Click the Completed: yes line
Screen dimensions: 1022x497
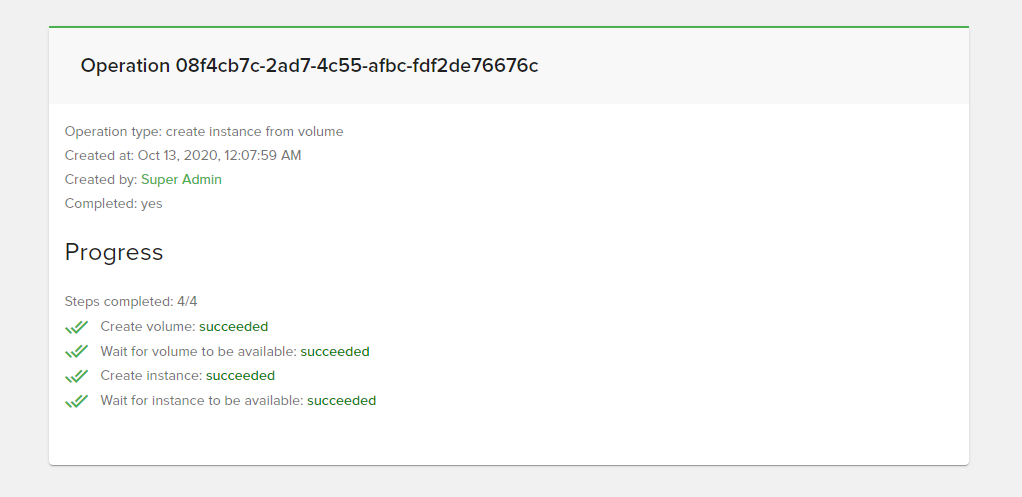coord(113,204)
